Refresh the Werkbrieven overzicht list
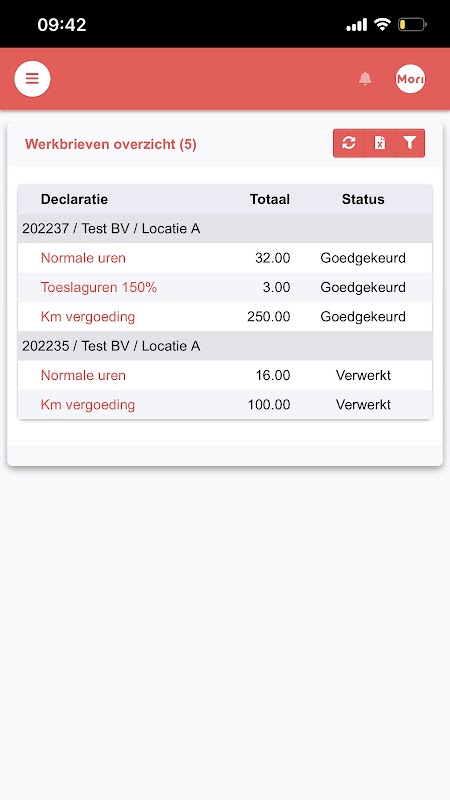The width and height of the screenshot is (450, 800). pos(348,143)
